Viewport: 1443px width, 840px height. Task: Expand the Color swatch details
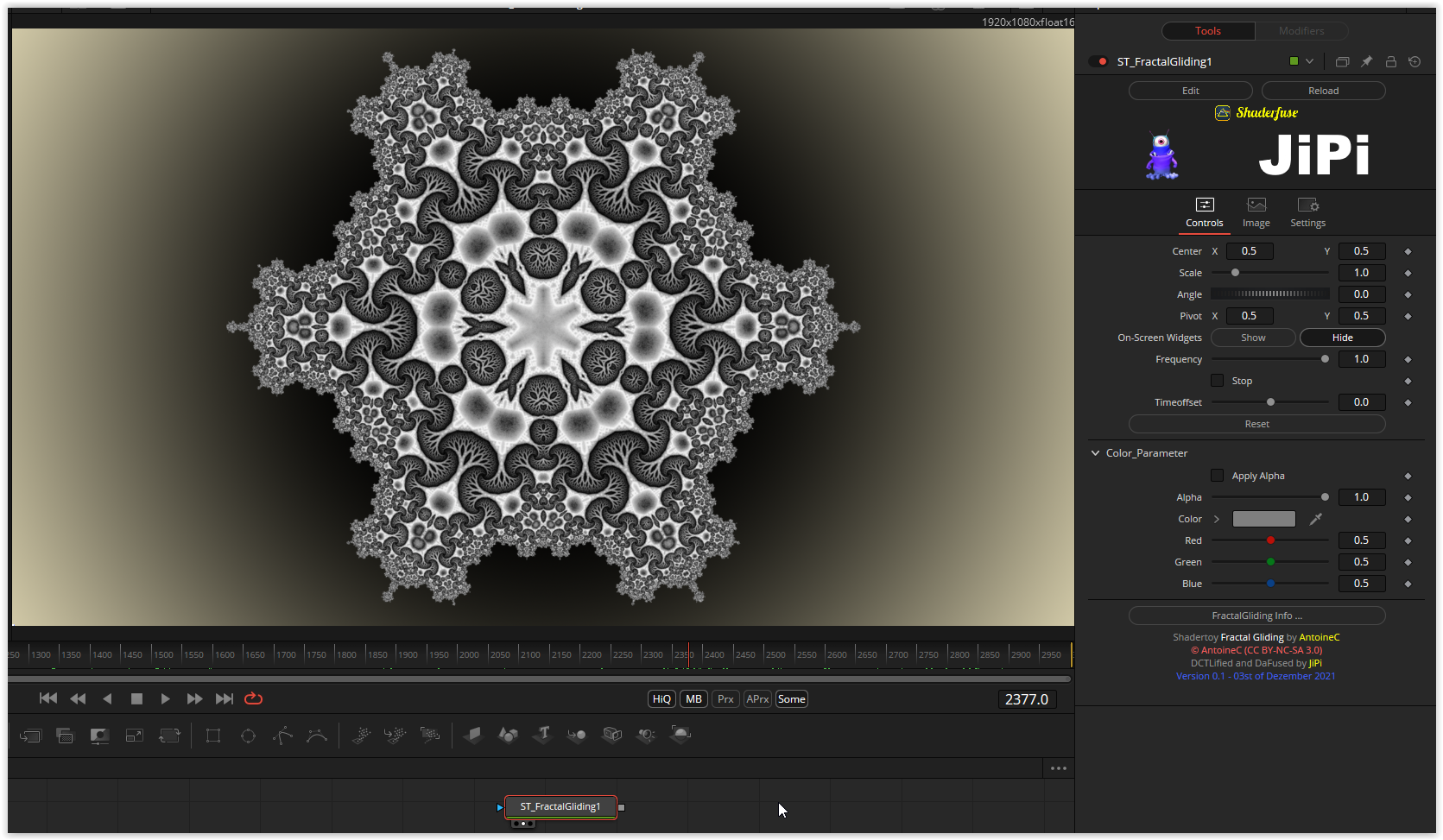point(1217,519)
